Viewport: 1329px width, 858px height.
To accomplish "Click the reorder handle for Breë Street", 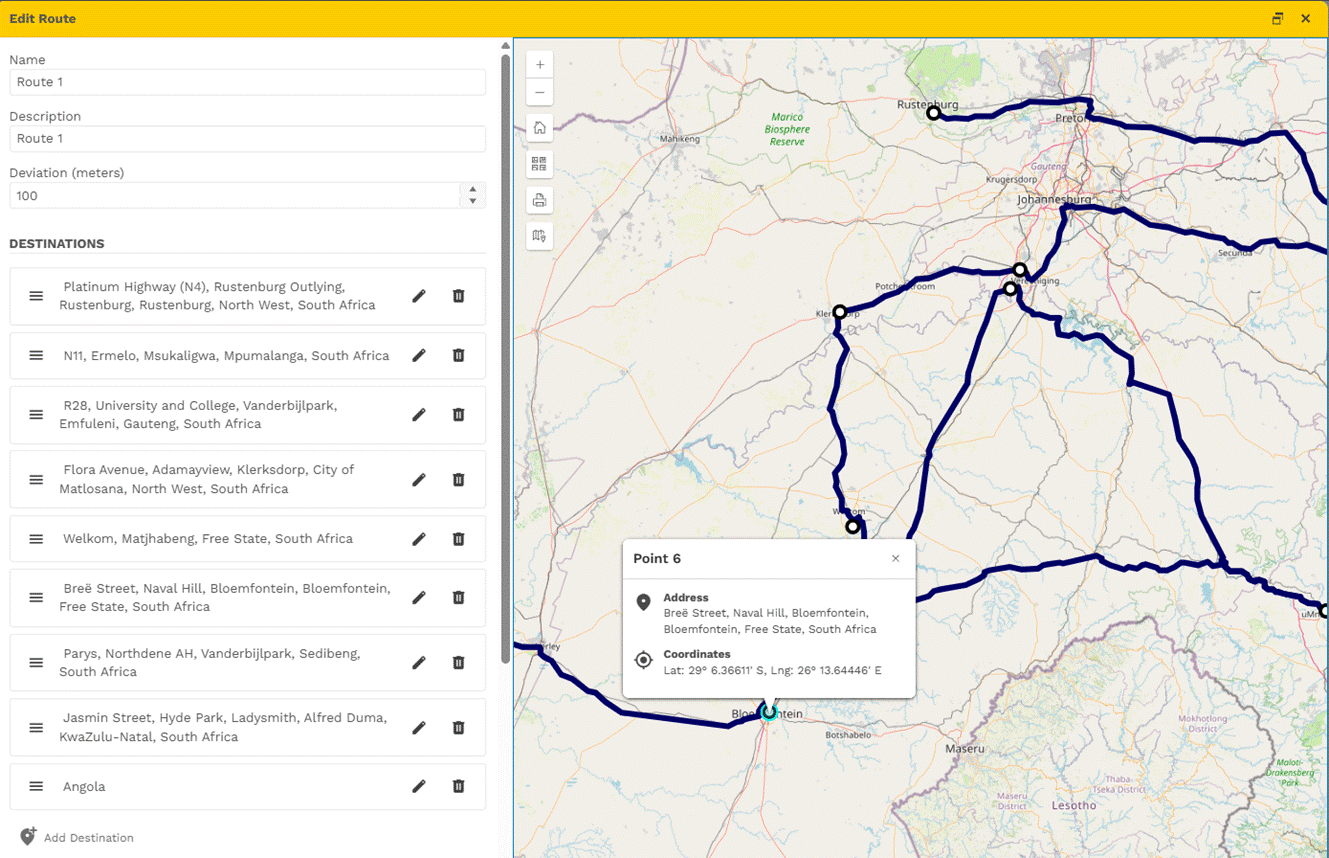I will [36, 598].
